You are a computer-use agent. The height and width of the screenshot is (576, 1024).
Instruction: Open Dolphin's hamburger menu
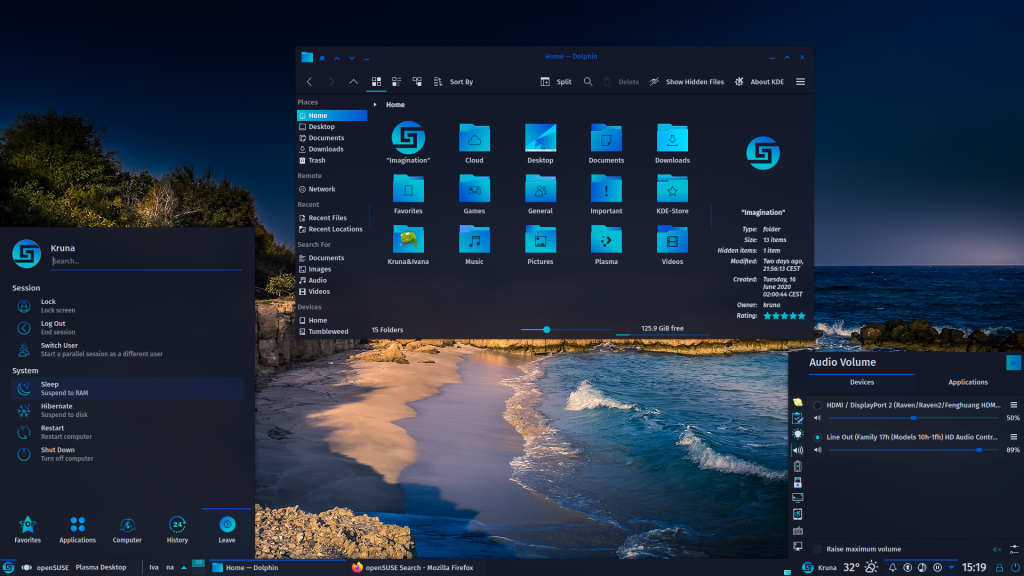coord(799,81)
